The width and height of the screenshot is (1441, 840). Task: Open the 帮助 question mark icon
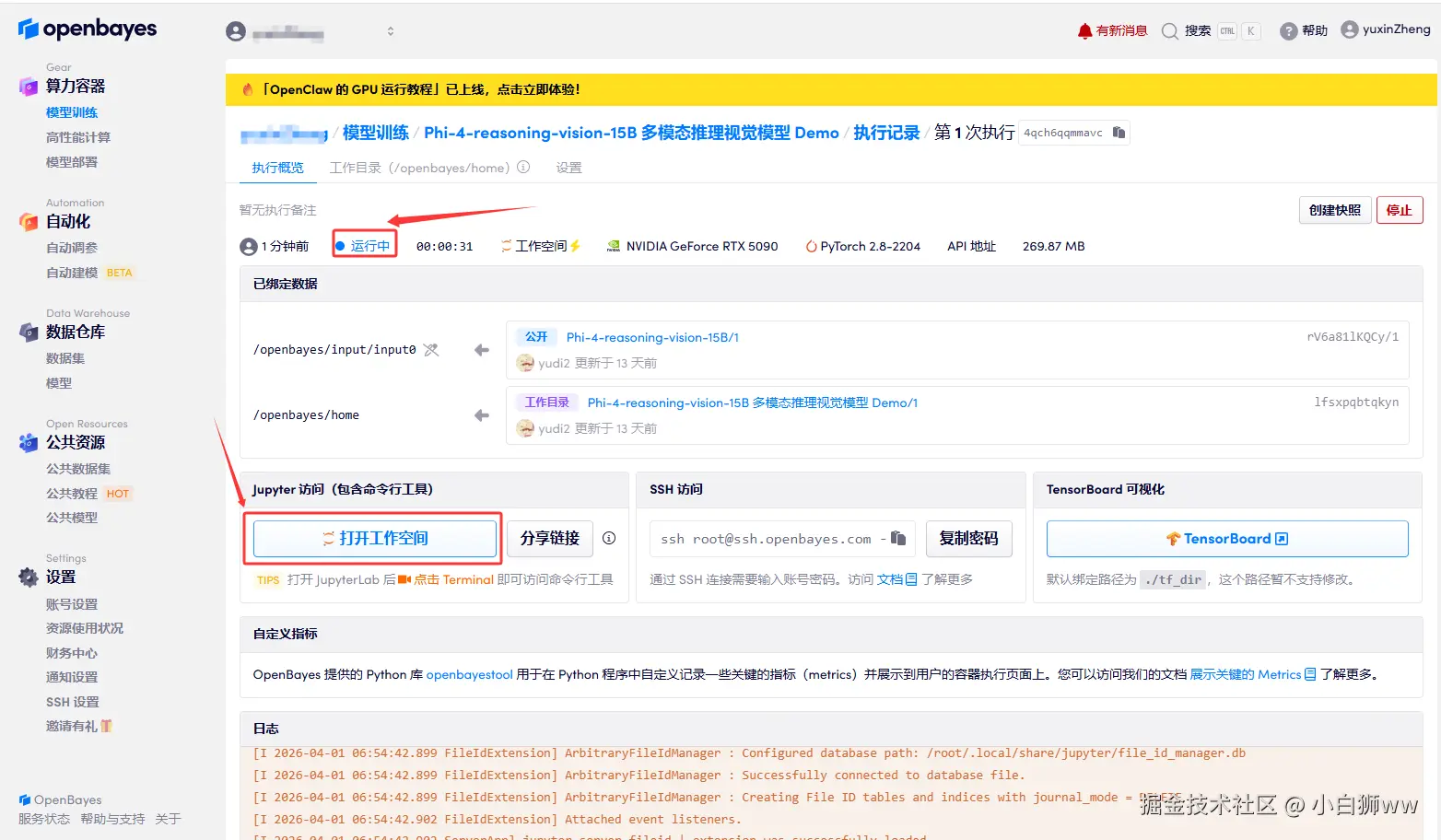1289,30
